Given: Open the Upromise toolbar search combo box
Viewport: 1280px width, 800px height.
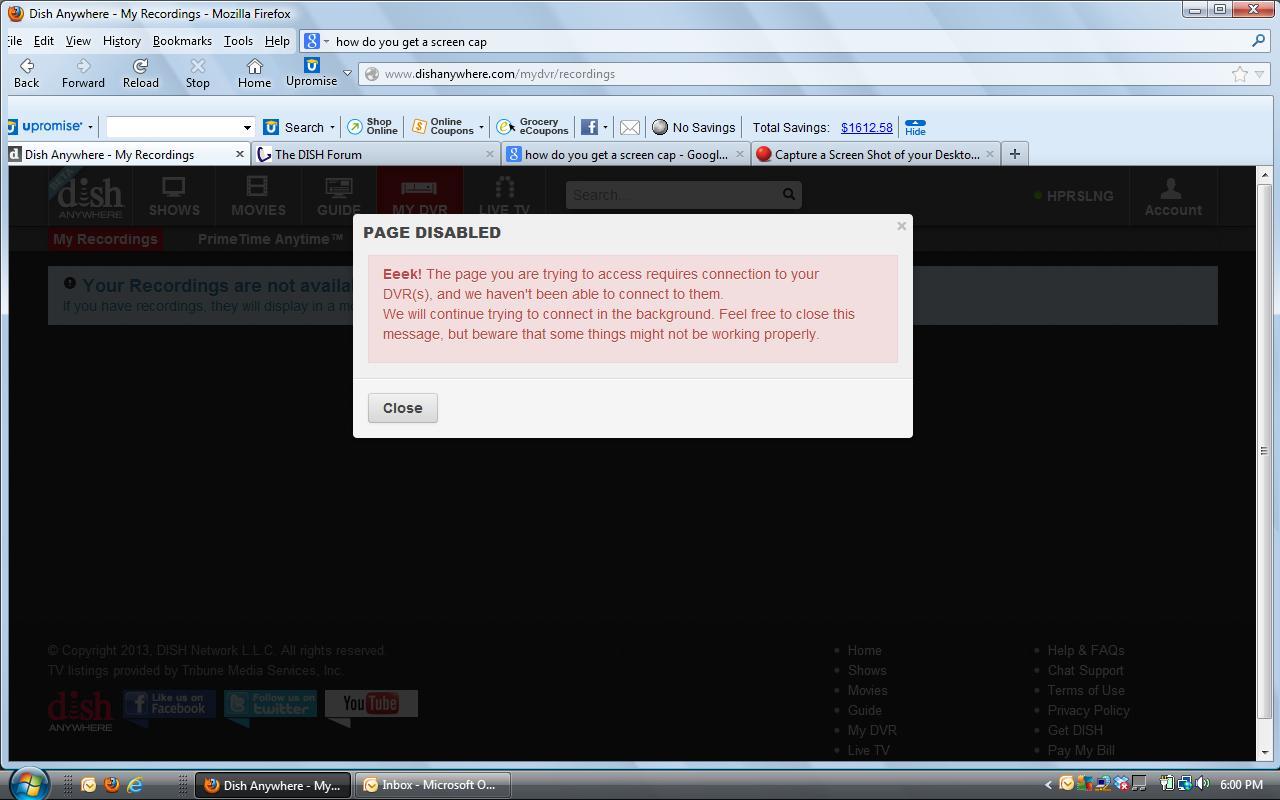Looking at the screenshot, I should (x=180, y=127).
